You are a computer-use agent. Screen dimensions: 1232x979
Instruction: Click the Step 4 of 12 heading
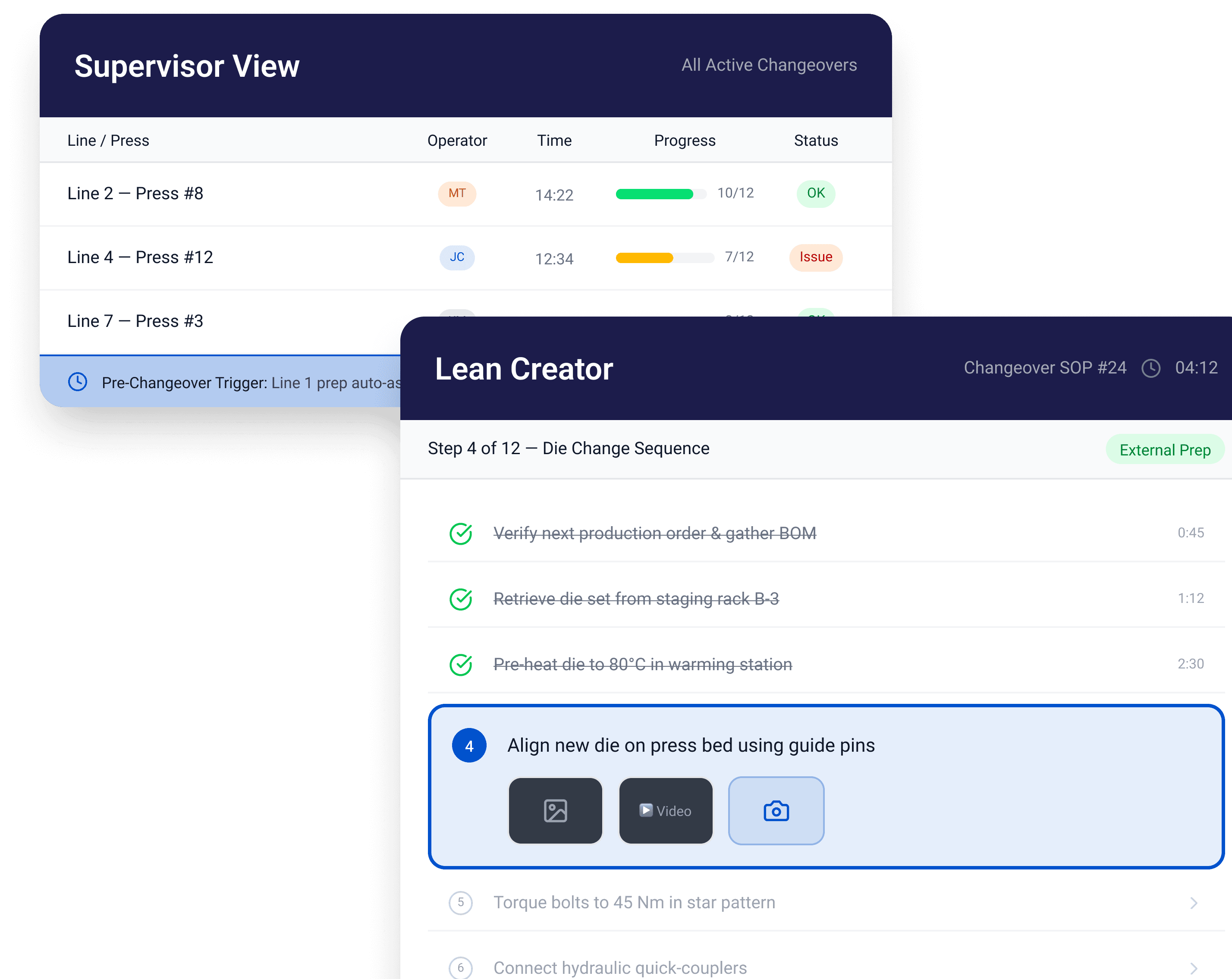[568, 449]
